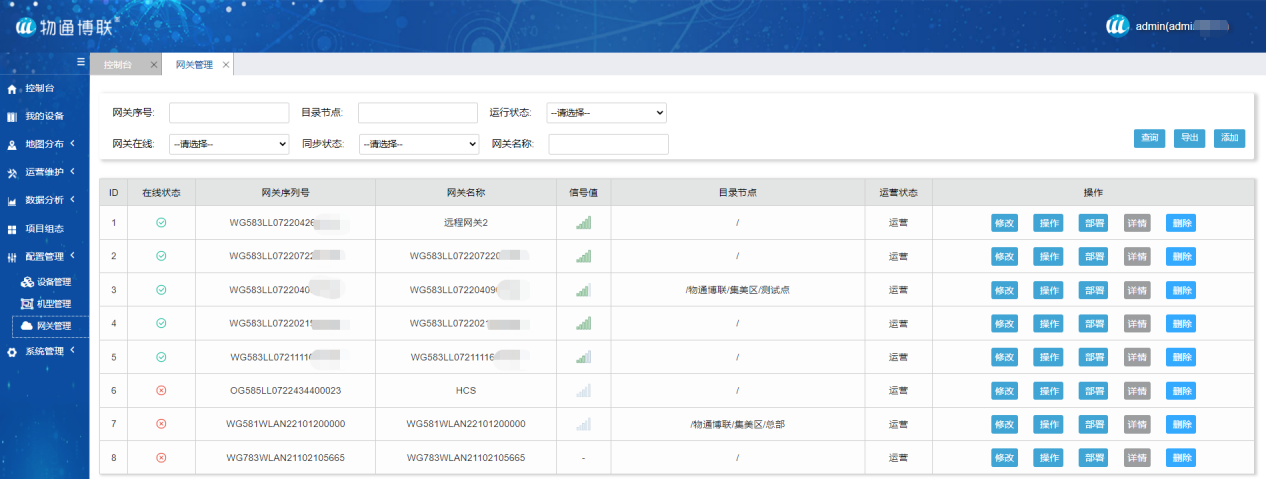1266x479 pixels.
Task: Click the red offline status icon in row 6
Action: [x=161, y=390]
